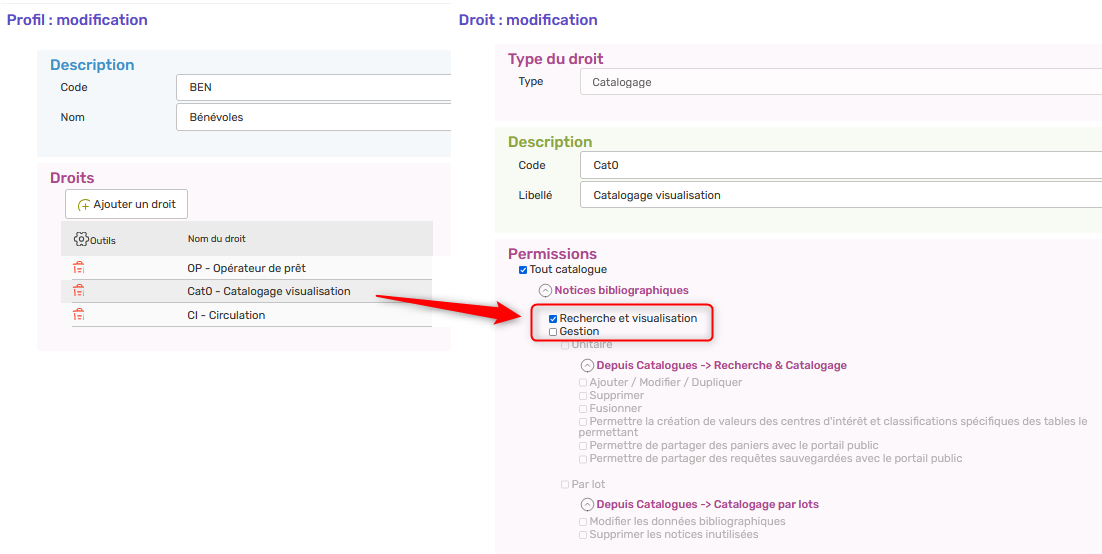This screenshot has width=1102, height=554.
Task: Select the Cat0 - Catalogage visualisation row
Action: pyautogui.click(x=268, y=291)
